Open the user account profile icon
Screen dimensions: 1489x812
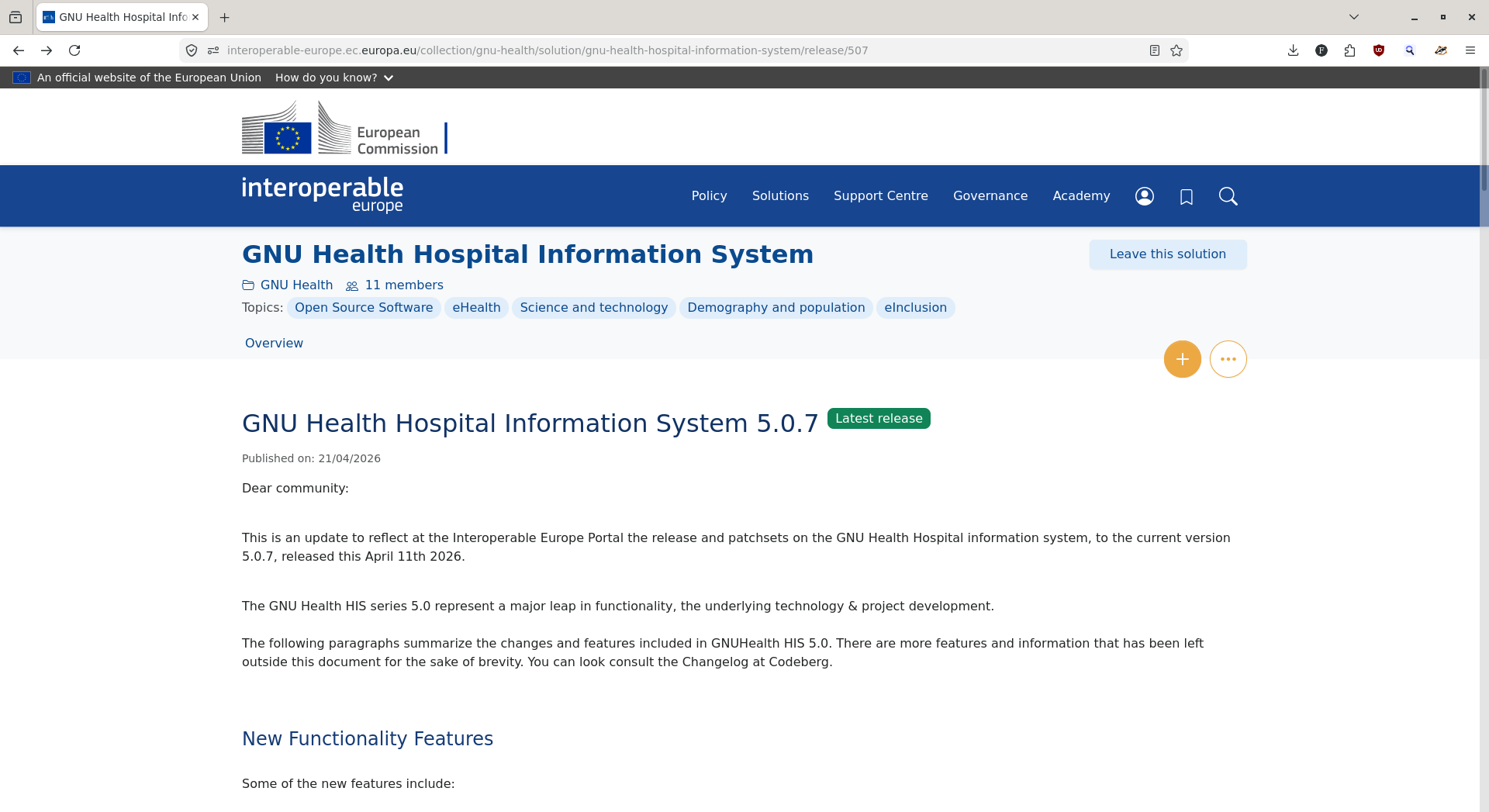1145,196
